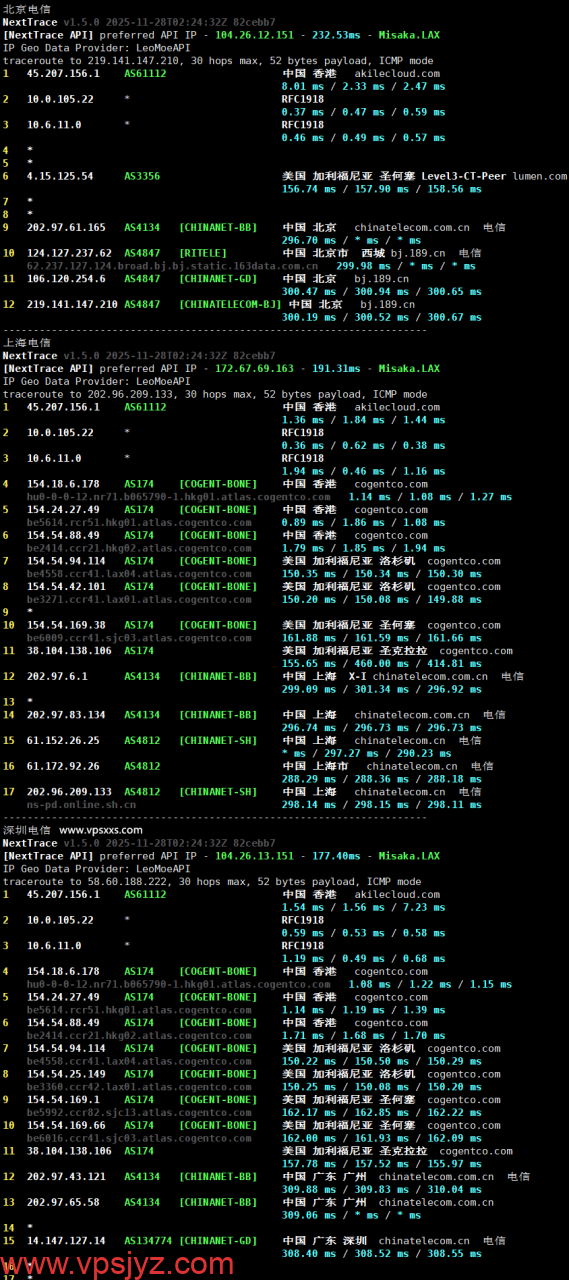This screenshot has height=1280, width=569.
Task: Click hop IP "154.54.169.1"
Action: tap(63, 1100)
